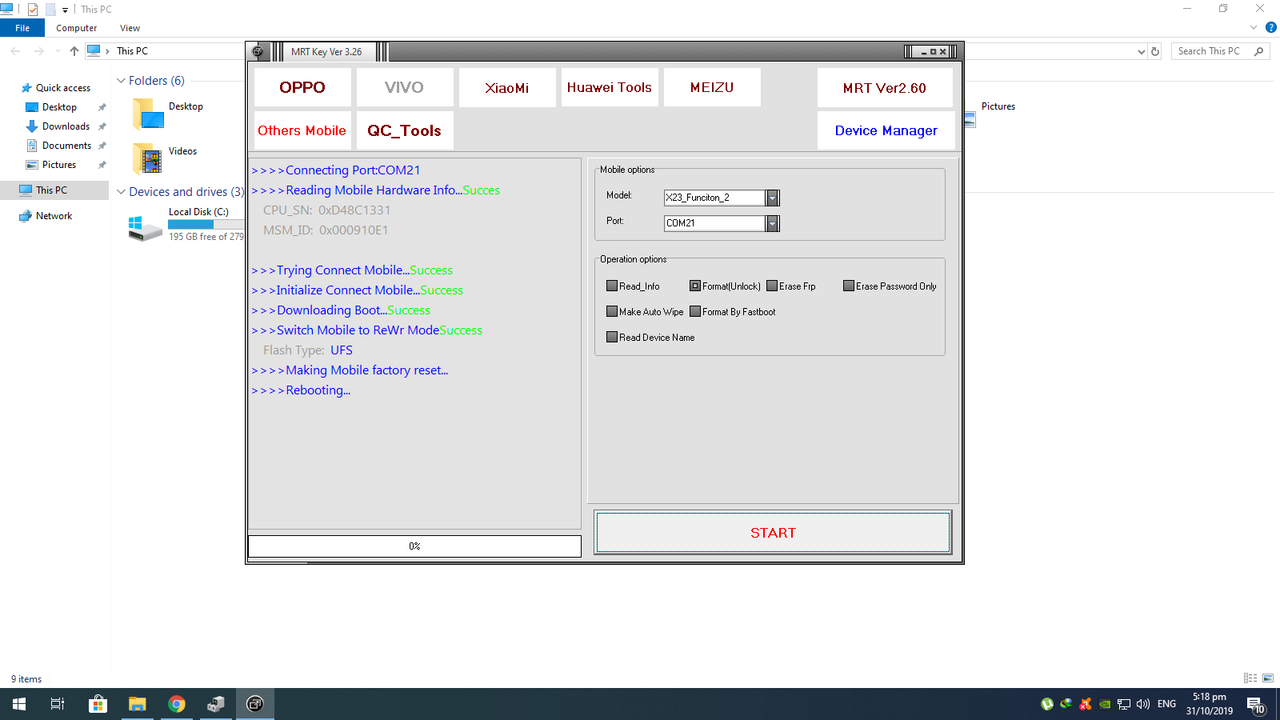Image resolution: width=1280 pixels, height=720 pixels.
Task: Open the Others Mobile tab
Action: click(302, 130)
